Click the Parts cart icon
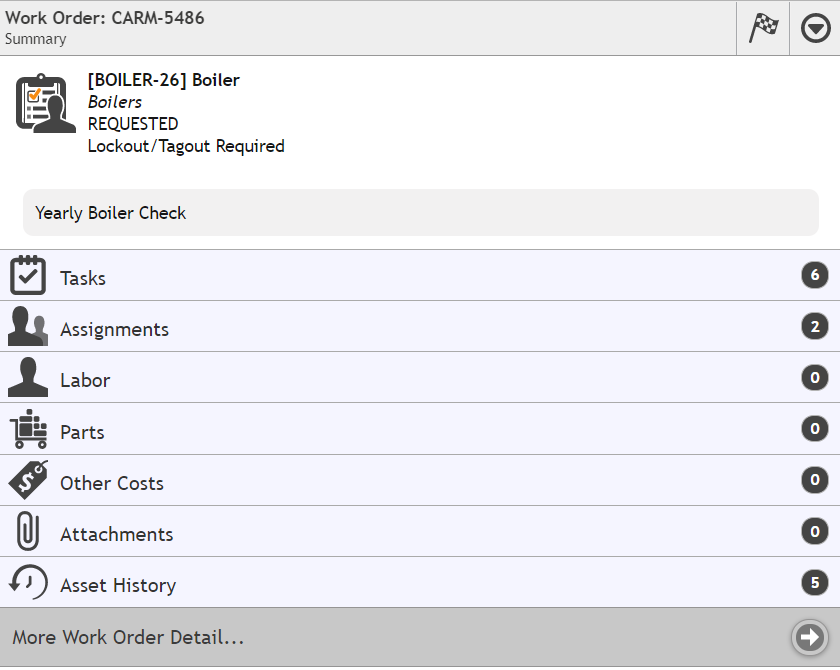 tap(28, 430)
